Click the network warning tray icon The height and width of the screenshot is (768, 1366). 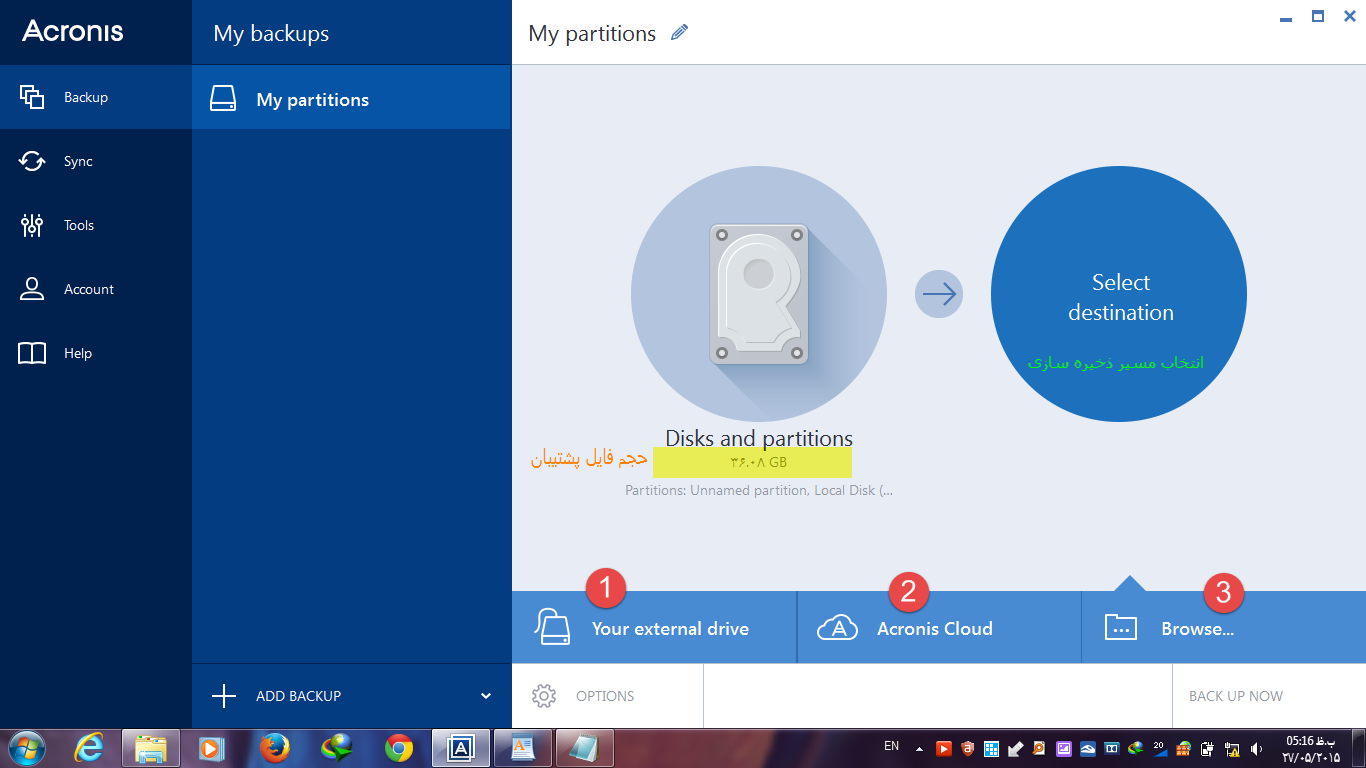[x=1232, y=748]
